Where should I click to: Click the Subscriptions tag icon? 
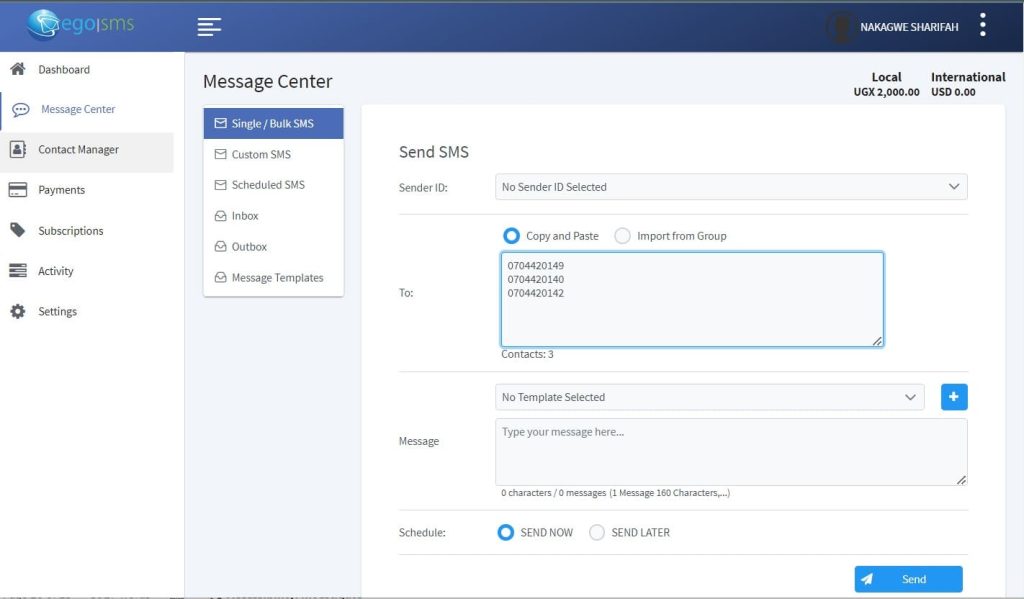pyautogui.click(x=17, y=231)
